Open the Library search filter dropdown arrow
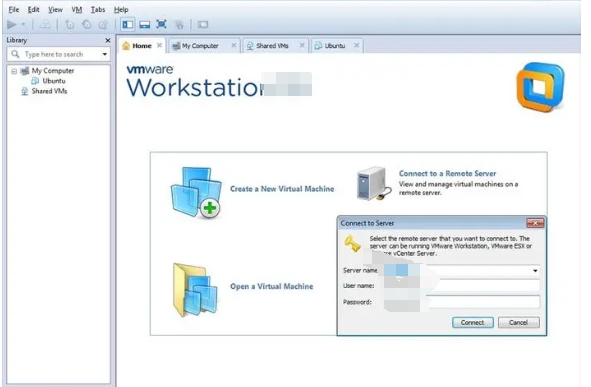This screenshot has height=387, width=591. click(104, 54)
